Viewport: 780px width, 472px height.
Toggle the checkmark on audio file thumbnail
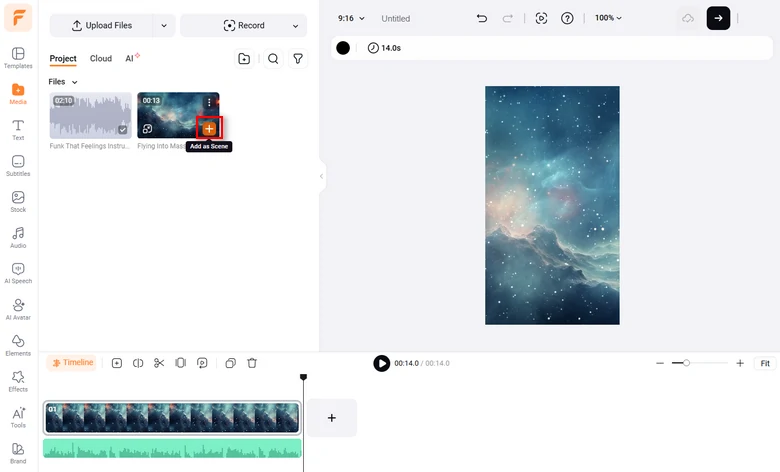pos(122,130)
